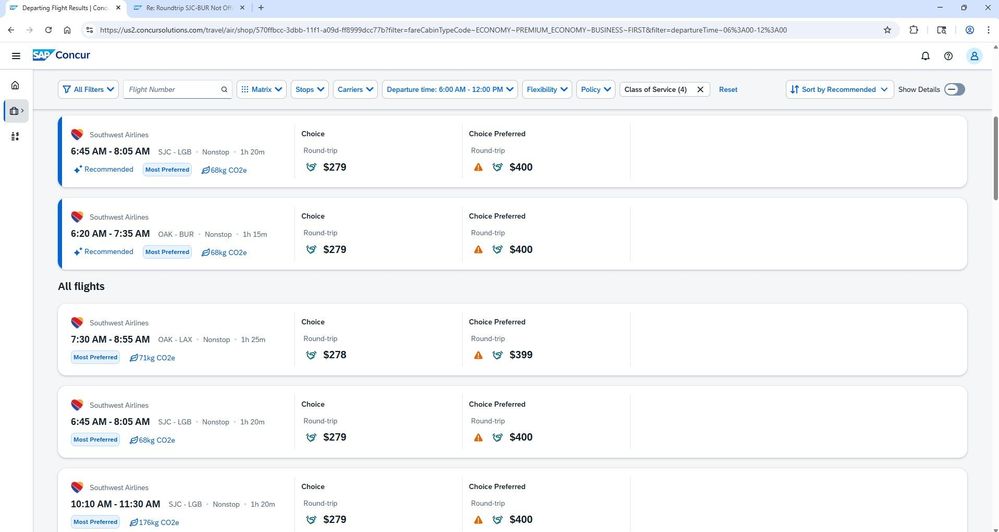Open browser home page button
Viewport: 999px width, 532px height.
pos(67,30)
